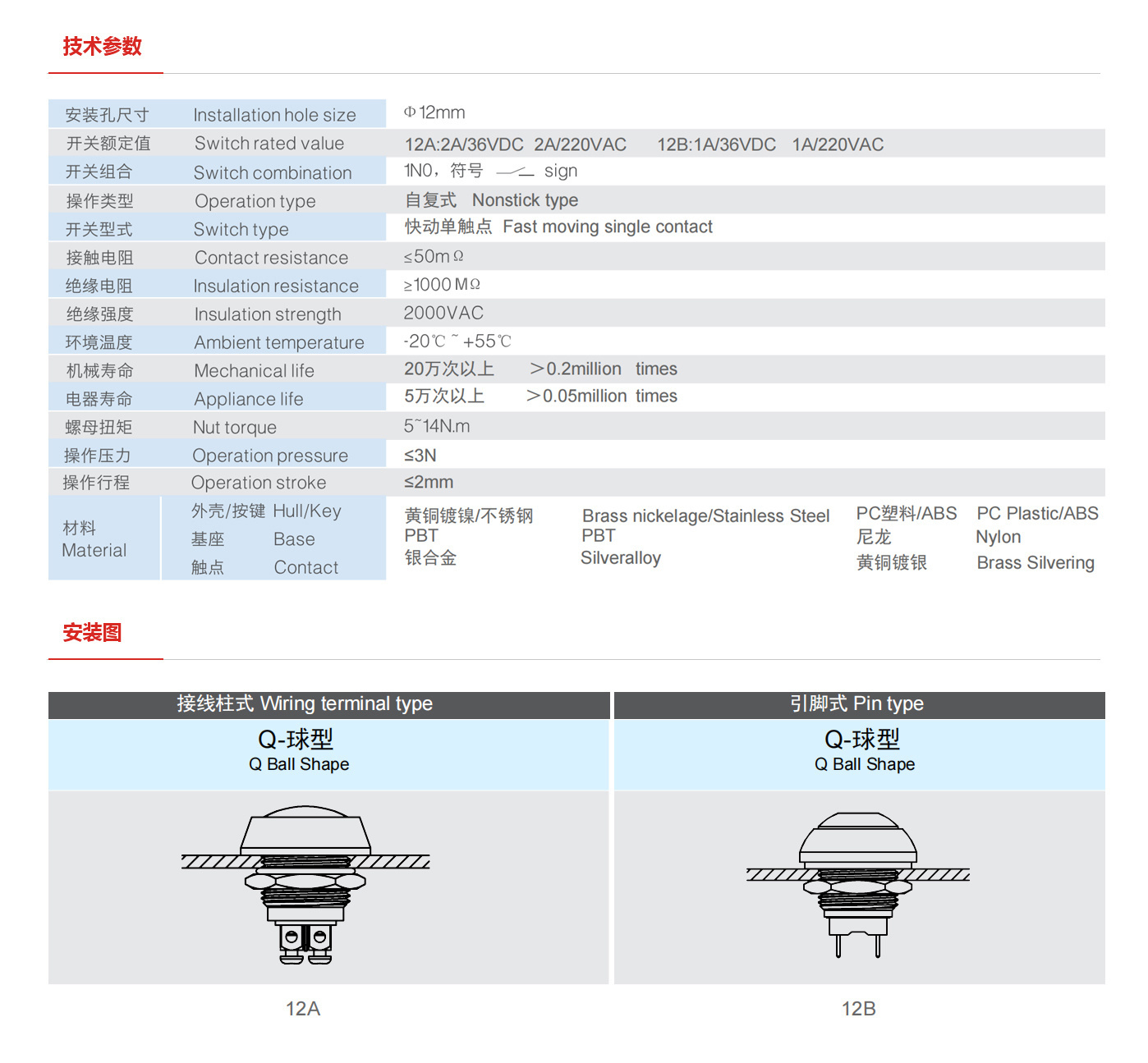
Task: Click the normally-open switch symbol sign
Action: pyautogui.click(x=515, y=172)
